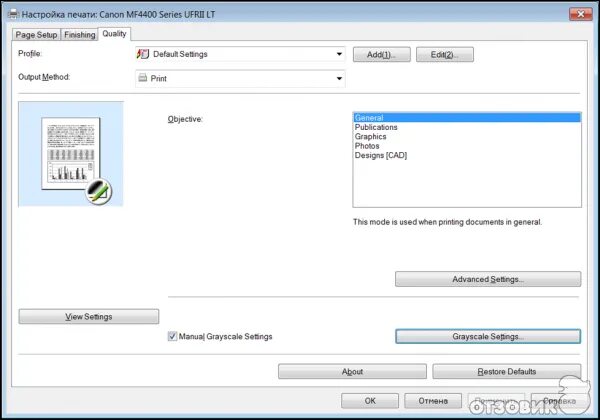Screen dimensions: 600x420
Task: Cancel with the Отмена button
Action: (433, 401)
